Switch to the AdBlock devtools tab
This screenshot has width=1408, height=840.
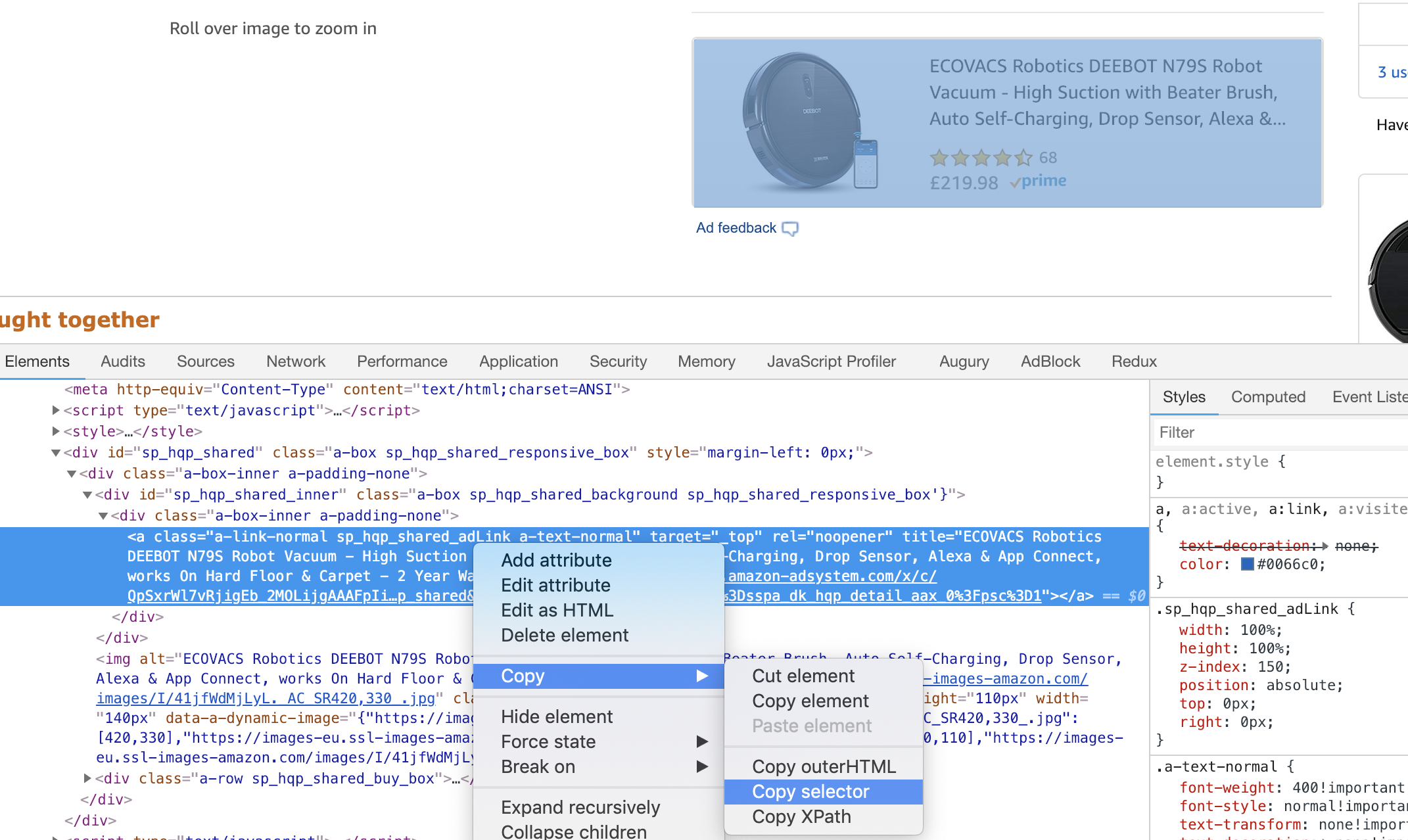point(1050,362)
